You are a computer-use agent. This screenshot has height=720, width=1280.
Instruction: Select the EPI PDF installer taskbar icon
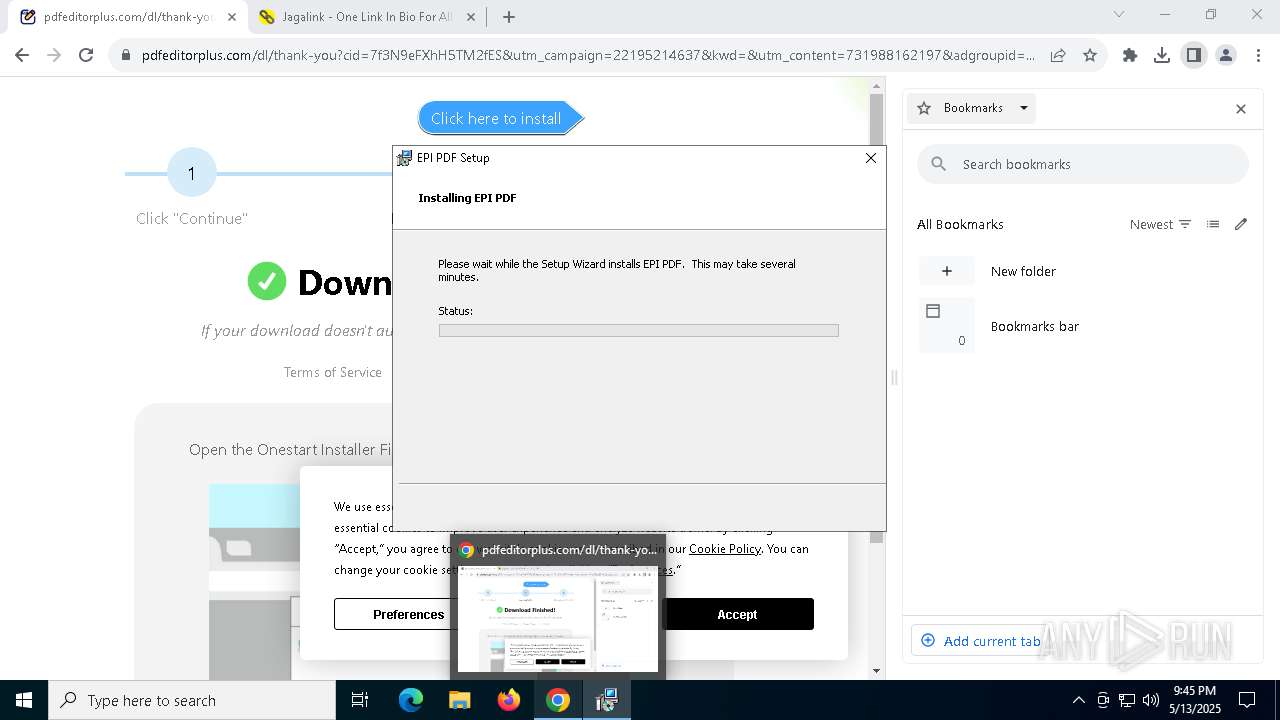pyautogui.click(x=606, y=700)
